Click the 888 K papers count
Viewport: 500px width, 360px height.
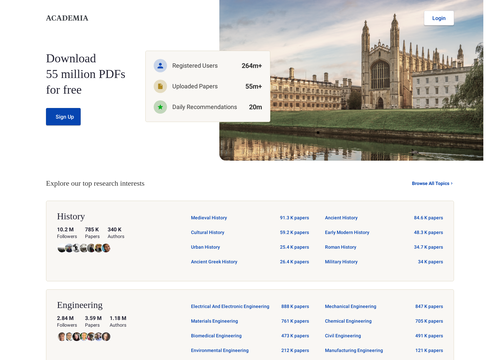[x=295, y=306]
